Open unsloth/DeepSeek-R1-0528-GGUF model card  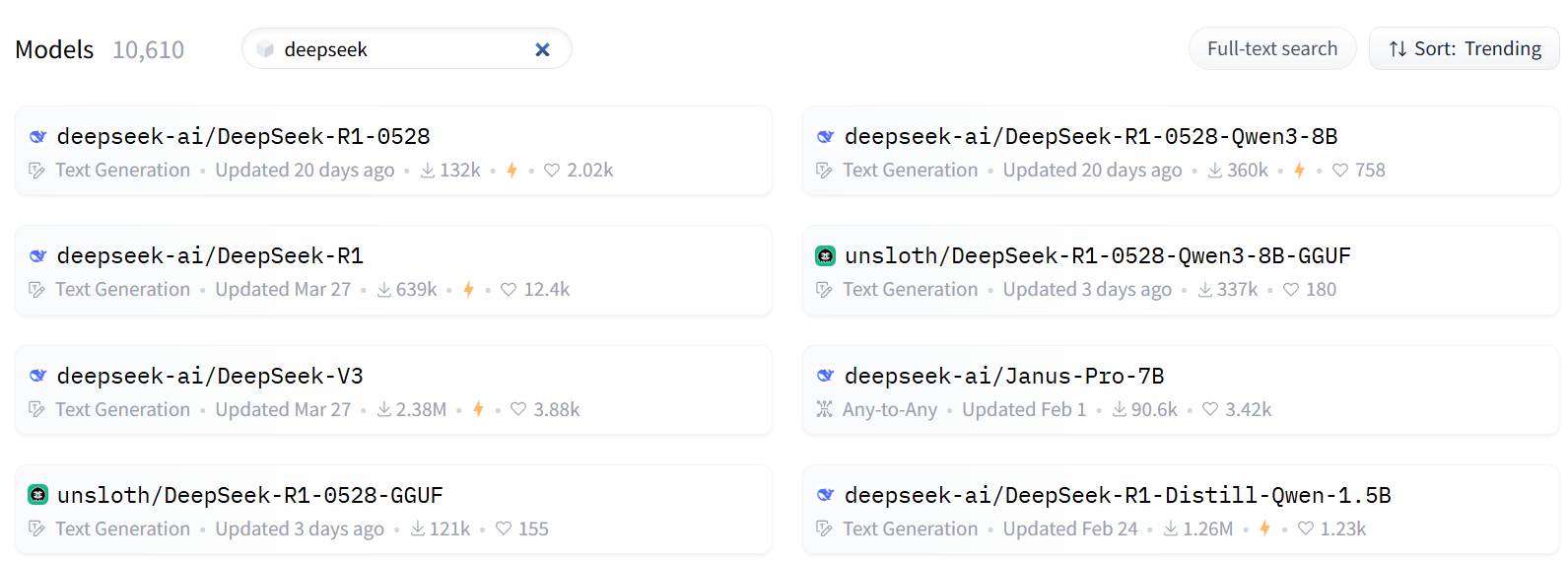393,510
